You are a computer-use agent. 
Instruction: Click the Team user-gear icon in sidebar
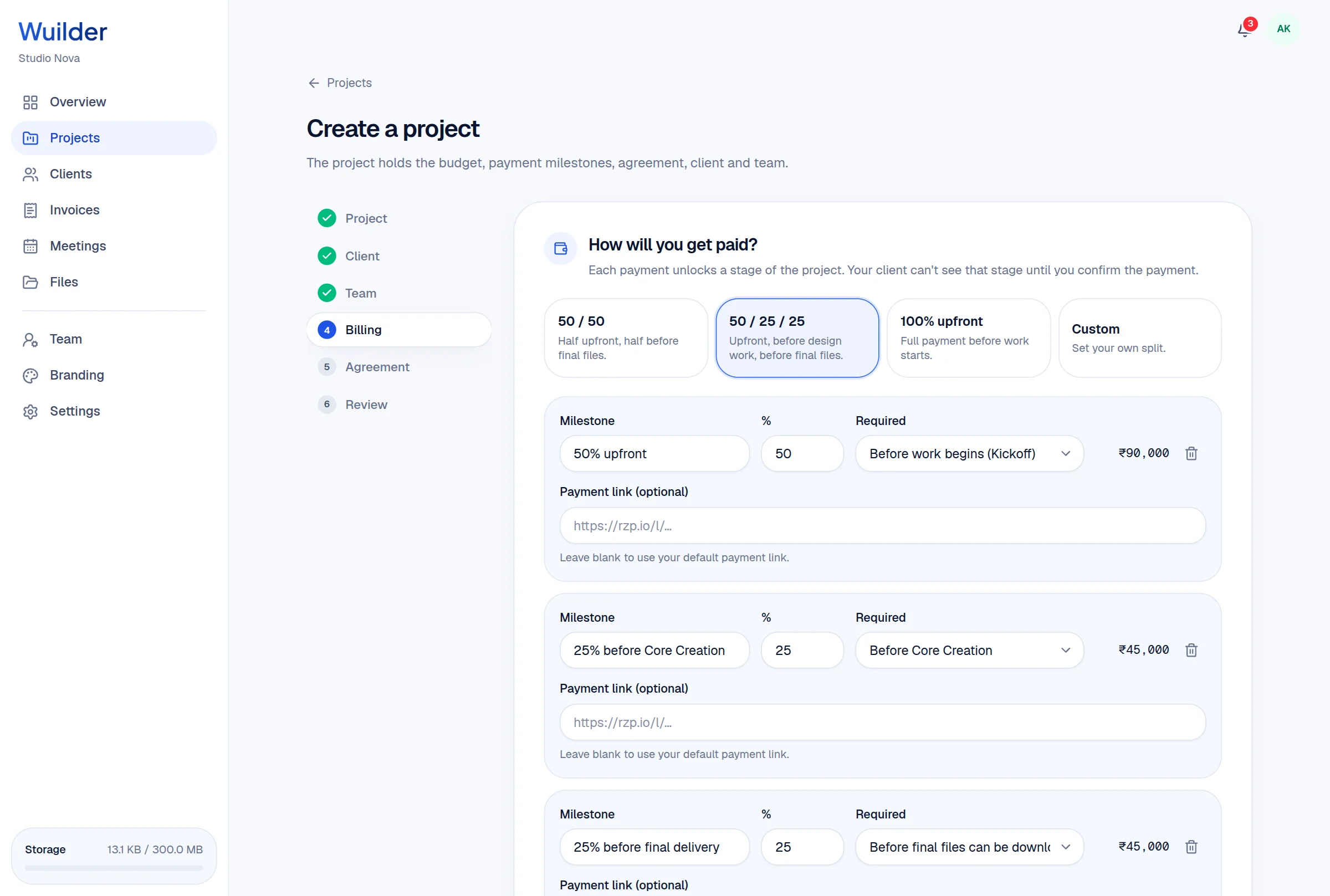click(x=30, y=340)
